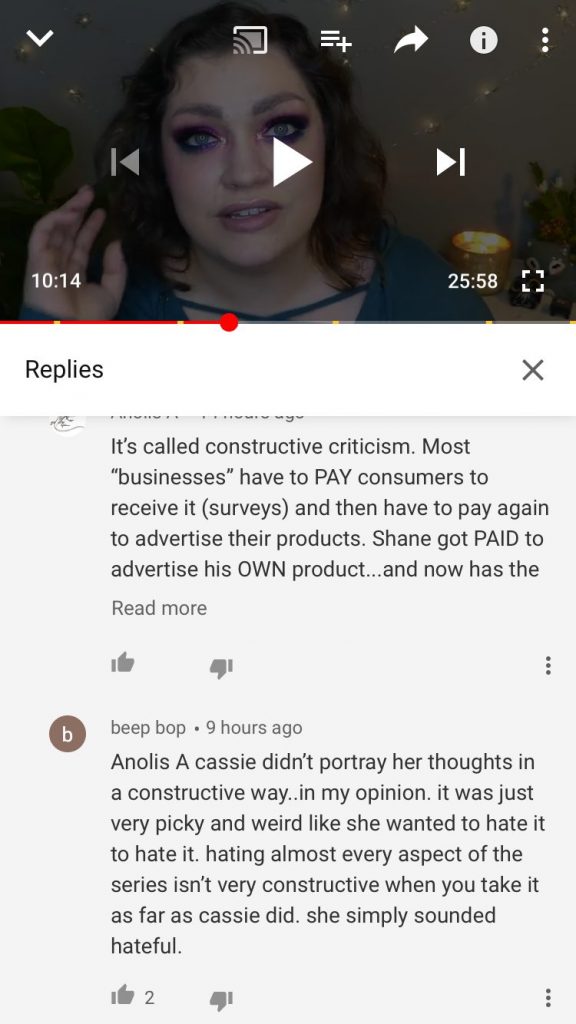Open options menu for Anolis A's comment
This screenshot has width=576, height=1024.
(x=548, y=665)
